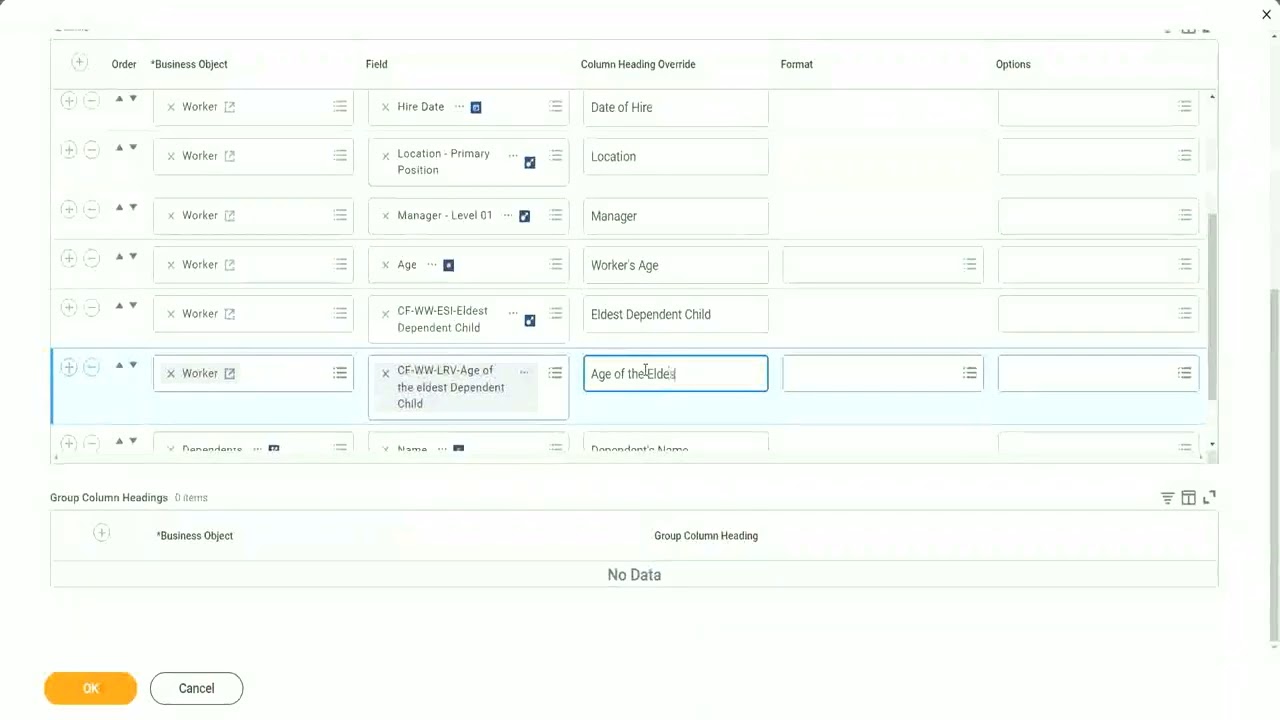Edit the Eldest Dependent Child heading override

coord(676,314)
